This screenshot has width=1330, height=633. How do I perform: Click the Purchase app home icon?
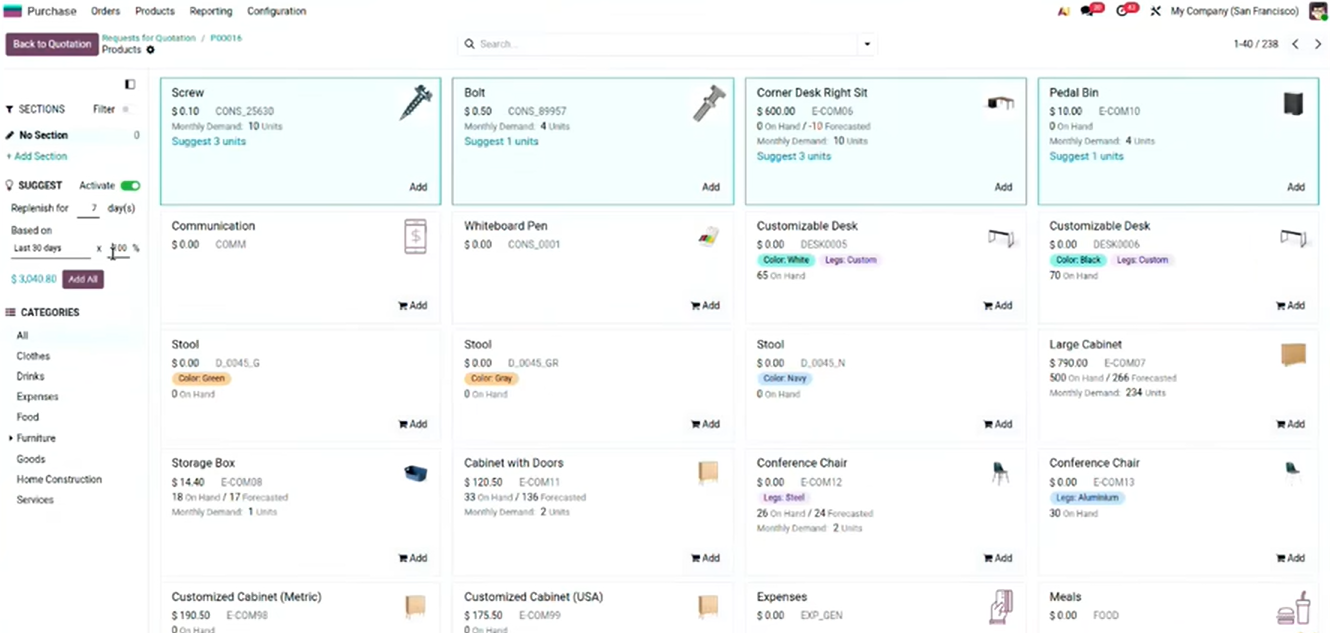point(13,11)
